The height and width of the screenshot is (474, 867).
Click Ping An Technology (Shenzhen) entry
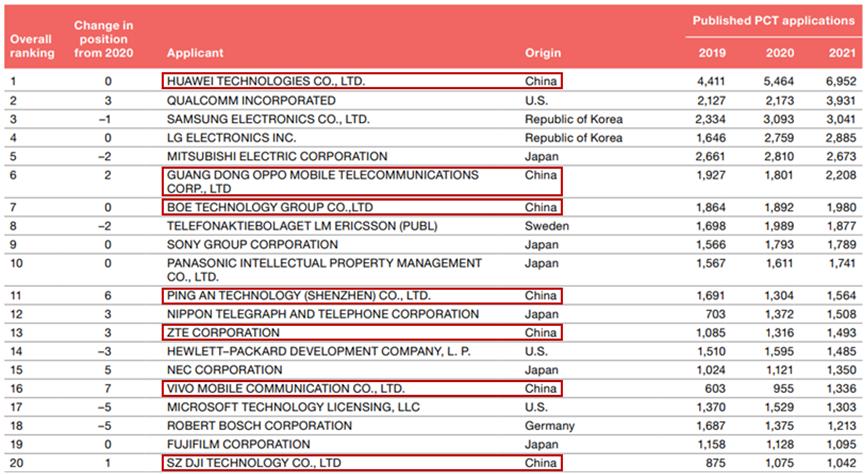tap(298, 296)
